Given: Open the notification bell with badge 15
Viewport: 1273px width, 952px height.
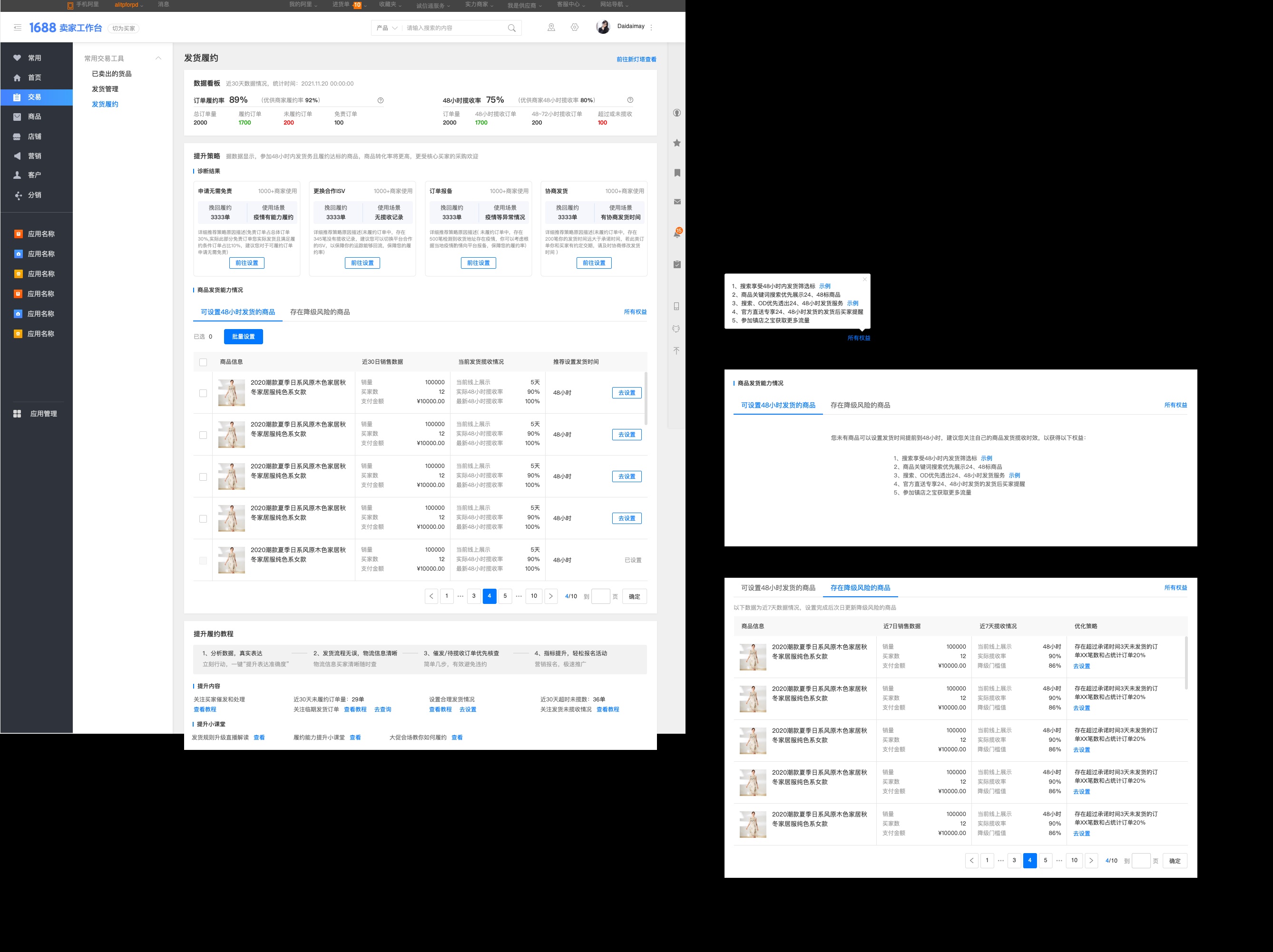Looking at the screenshot, I should point(677,233).
